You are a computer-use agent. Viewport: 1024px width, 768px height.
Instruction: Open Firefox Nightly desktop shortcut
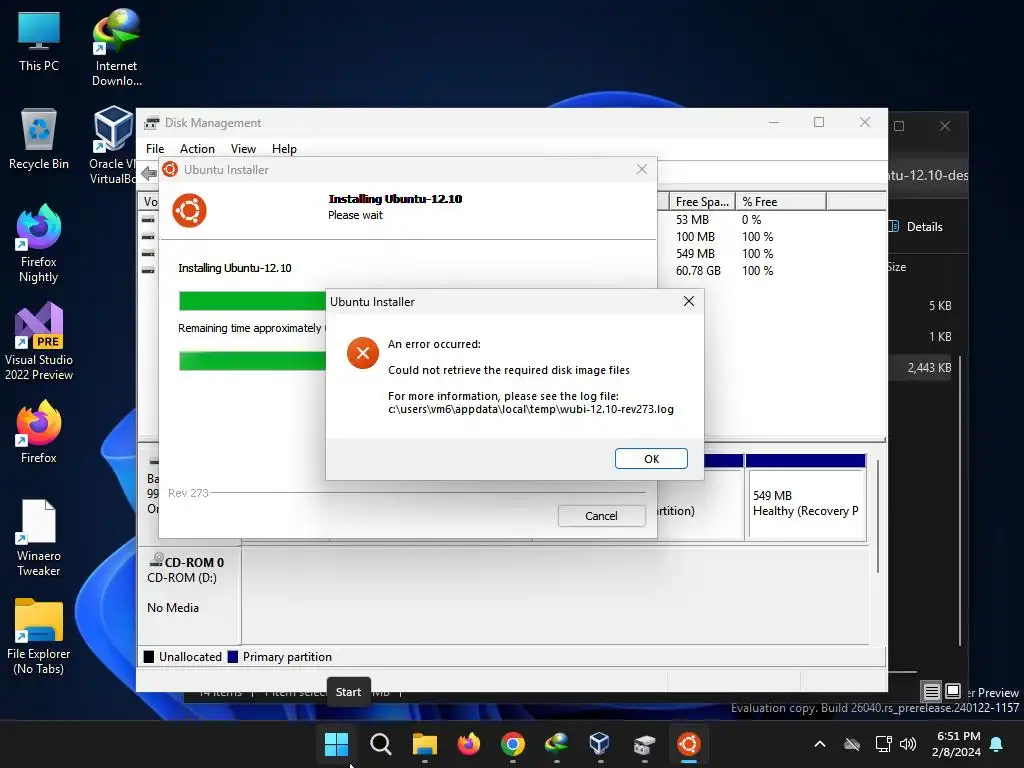click(x=39, y=244)
